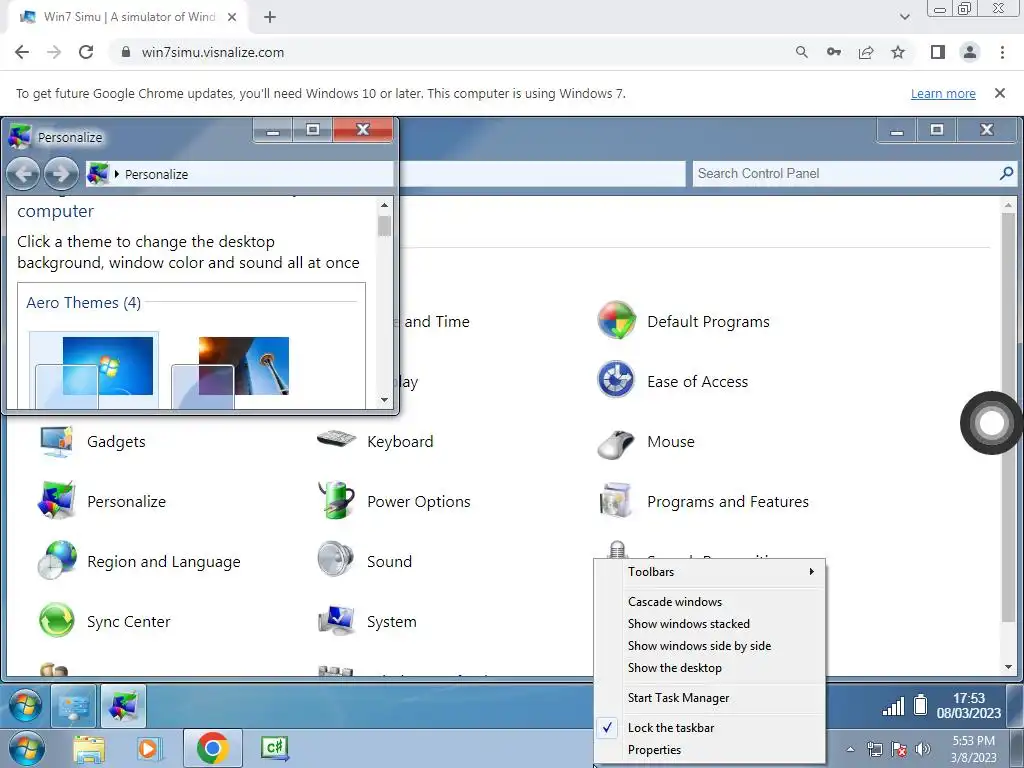Dismiss the Chrome update notification bar
1024x768 pixels.
coord(1000,93)
